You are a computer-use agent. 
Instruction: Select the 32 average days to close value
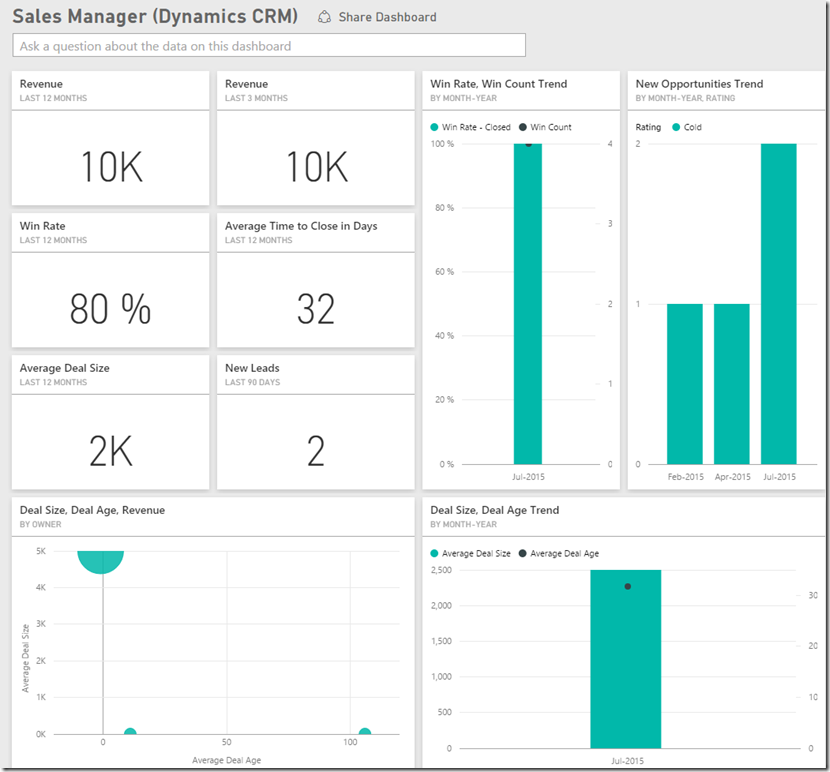(x=315, y=309)
